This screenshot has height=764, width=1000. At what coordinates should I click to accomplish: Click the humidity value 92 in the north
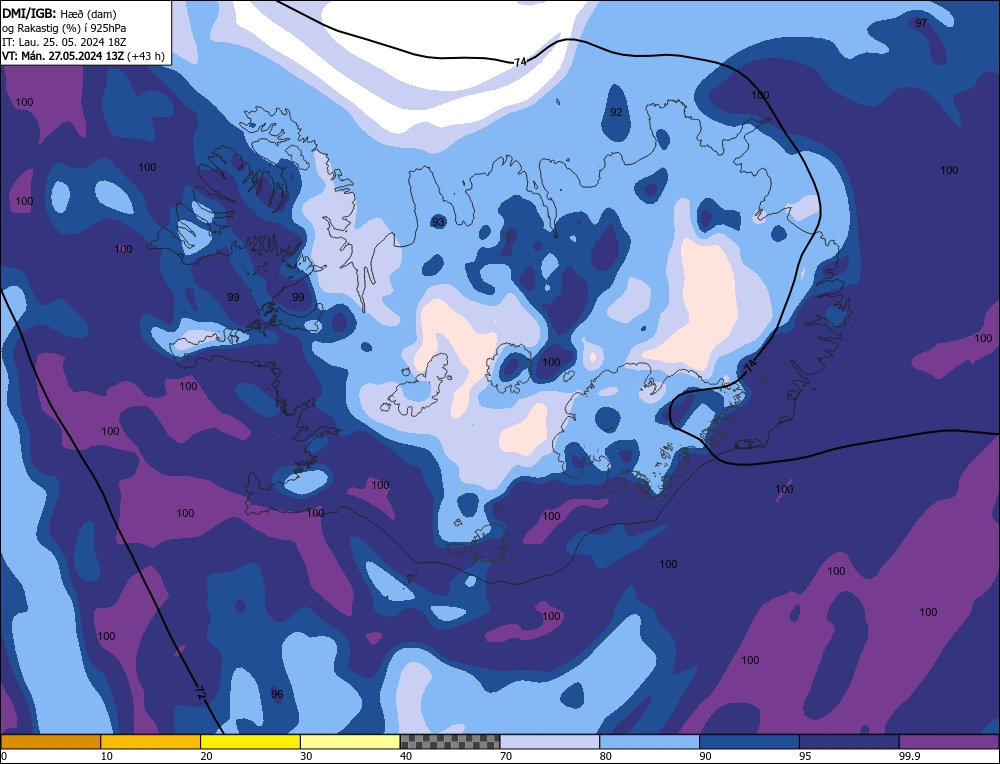[616, 112]
